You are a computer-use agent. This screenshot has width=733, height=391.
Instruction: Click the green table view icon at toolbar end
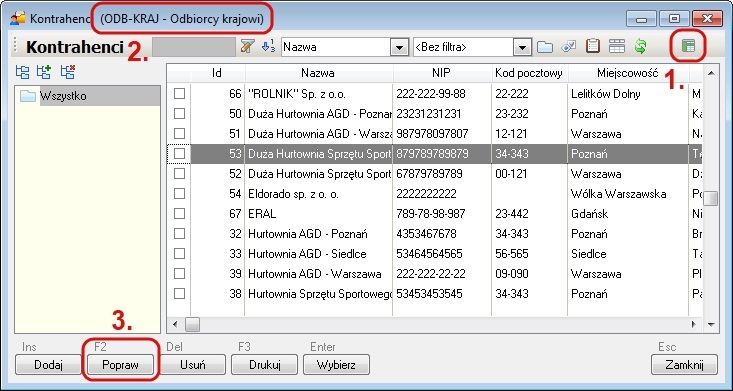[688, 46]
